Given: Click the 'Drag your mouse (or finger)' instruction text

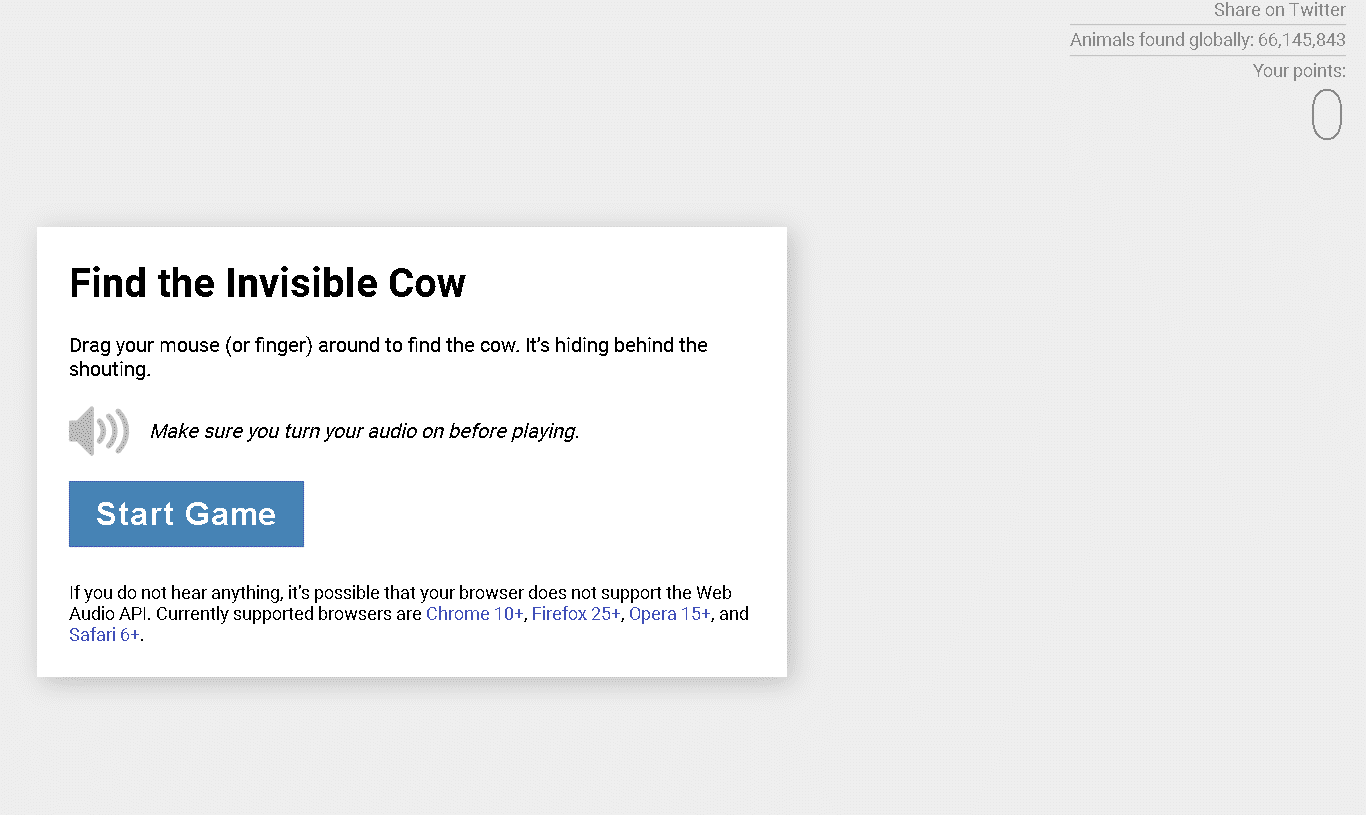Looking at the screenshot, I should 389,357.
